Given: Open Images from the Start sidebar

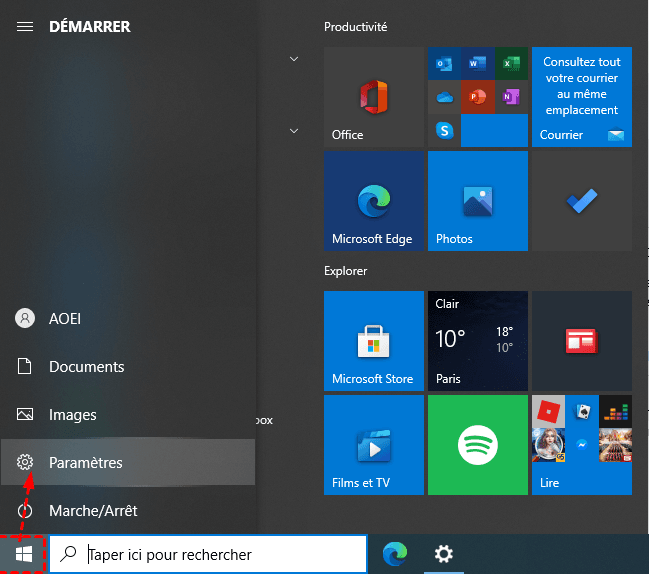Looking at the screenshot, I should click(128, 414).
